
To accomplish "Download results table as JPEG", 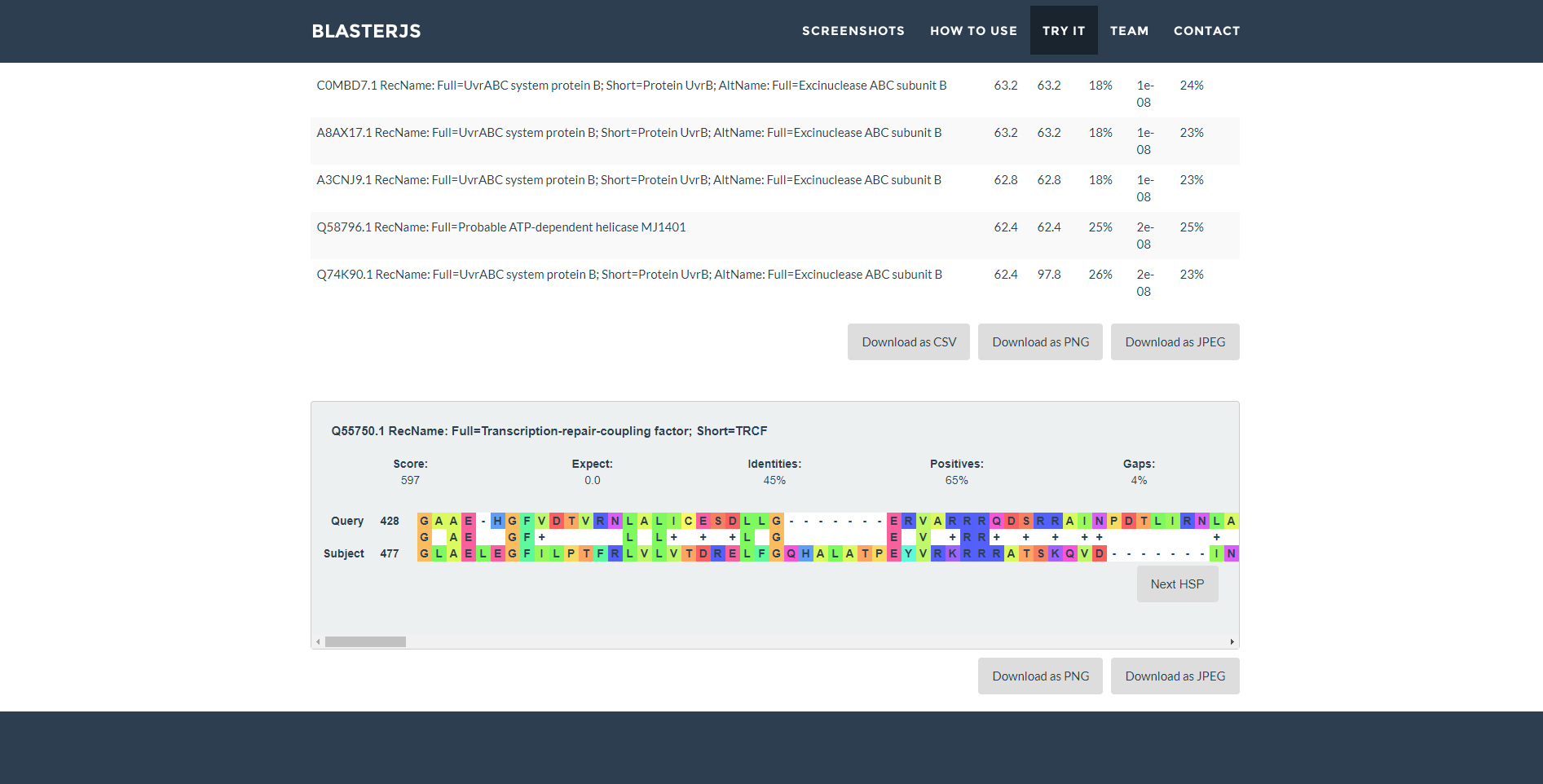I will (1175, 342).
